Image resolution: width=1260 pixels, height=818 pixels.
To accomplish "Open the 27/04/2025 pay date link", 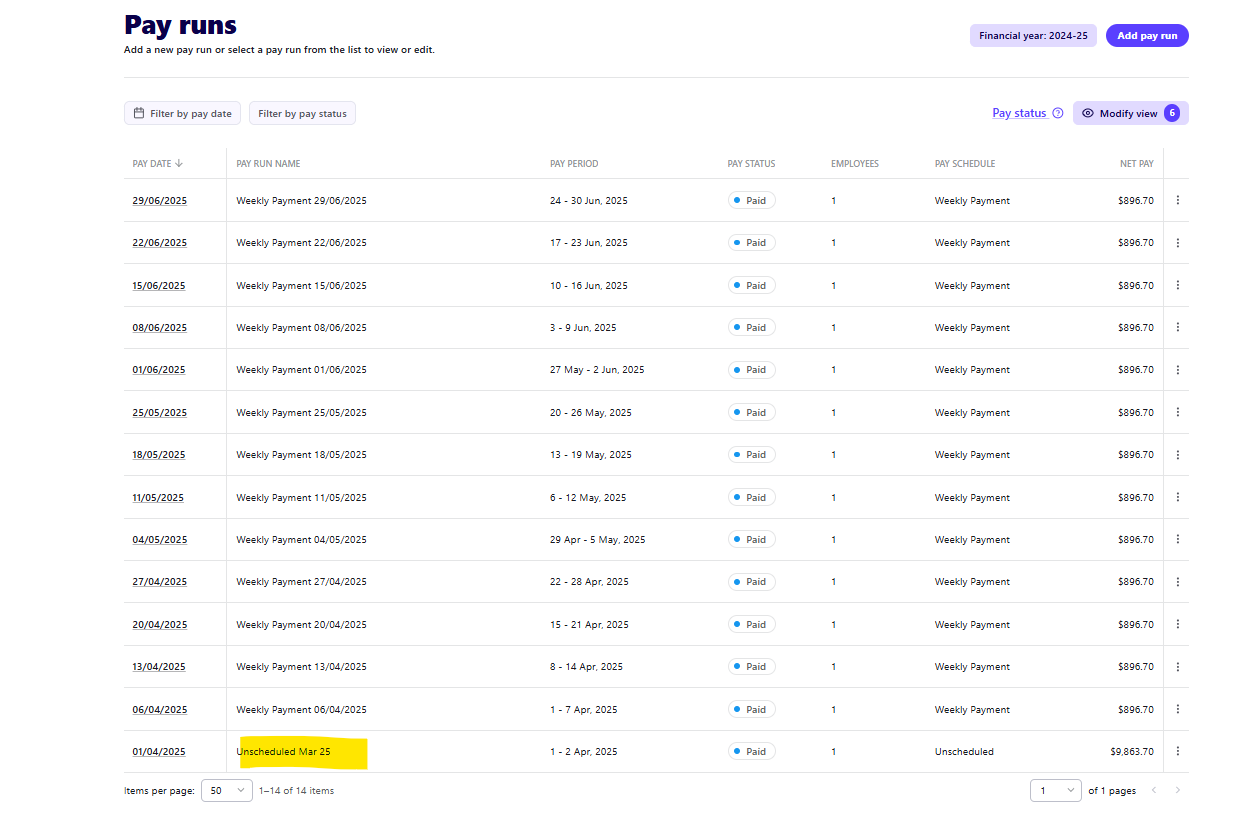I will click(x=159, y=581).
